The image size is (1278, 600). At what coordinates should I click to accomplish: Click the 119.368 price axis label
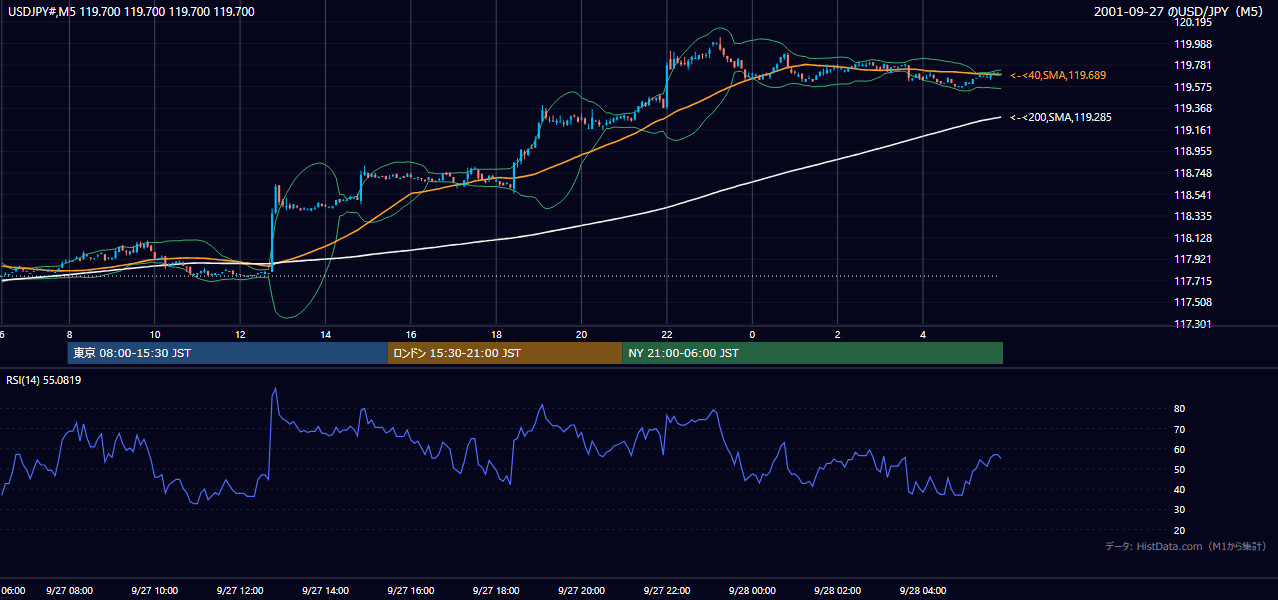click(x=1193, y=109)
